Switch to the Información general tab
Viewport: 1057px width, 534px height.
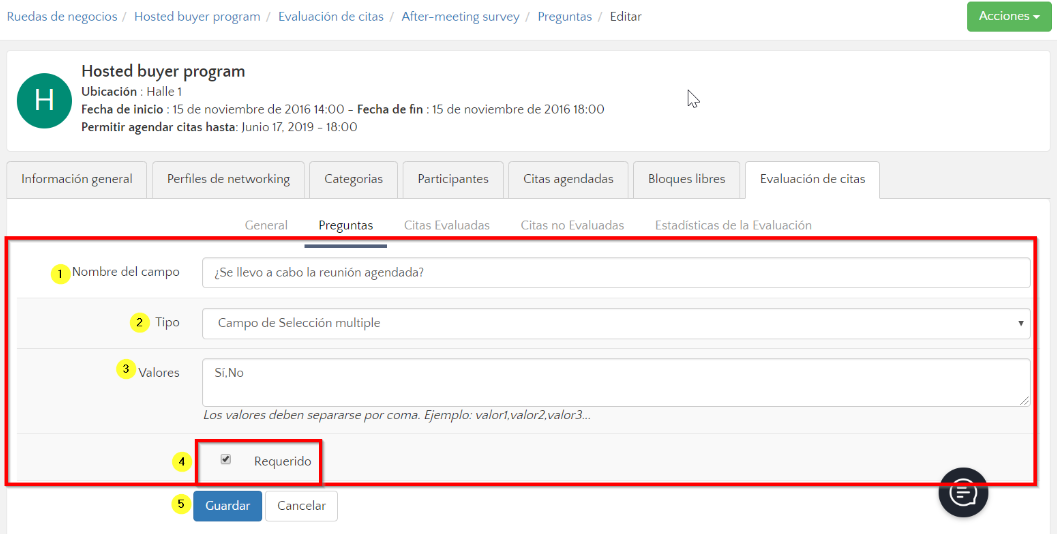coord(77,179)
